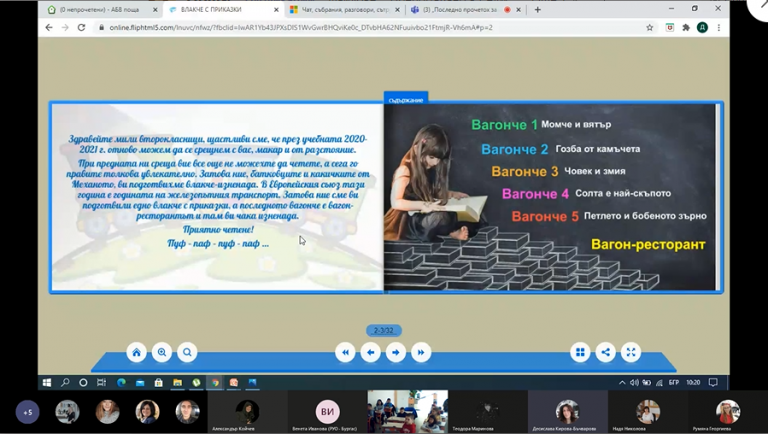Go back in browser history

coord(49,27)
